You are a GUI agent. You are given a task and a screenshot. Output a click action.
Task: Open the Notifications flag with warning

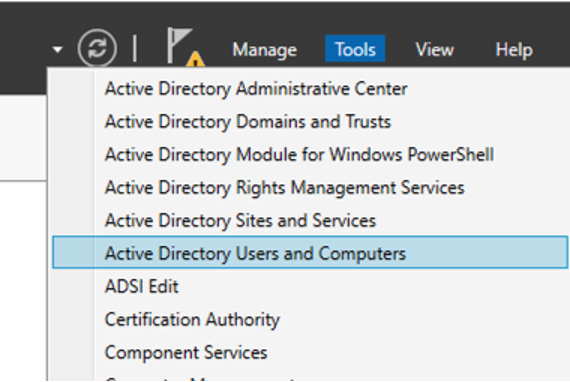pyautogui.click(x=185, y=47)
